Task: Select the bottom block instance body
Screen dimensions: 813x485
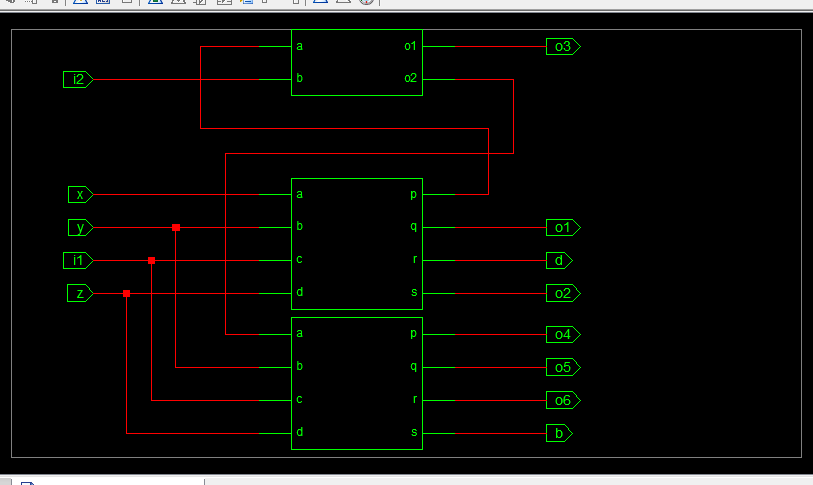Action: tap(356, 383)
